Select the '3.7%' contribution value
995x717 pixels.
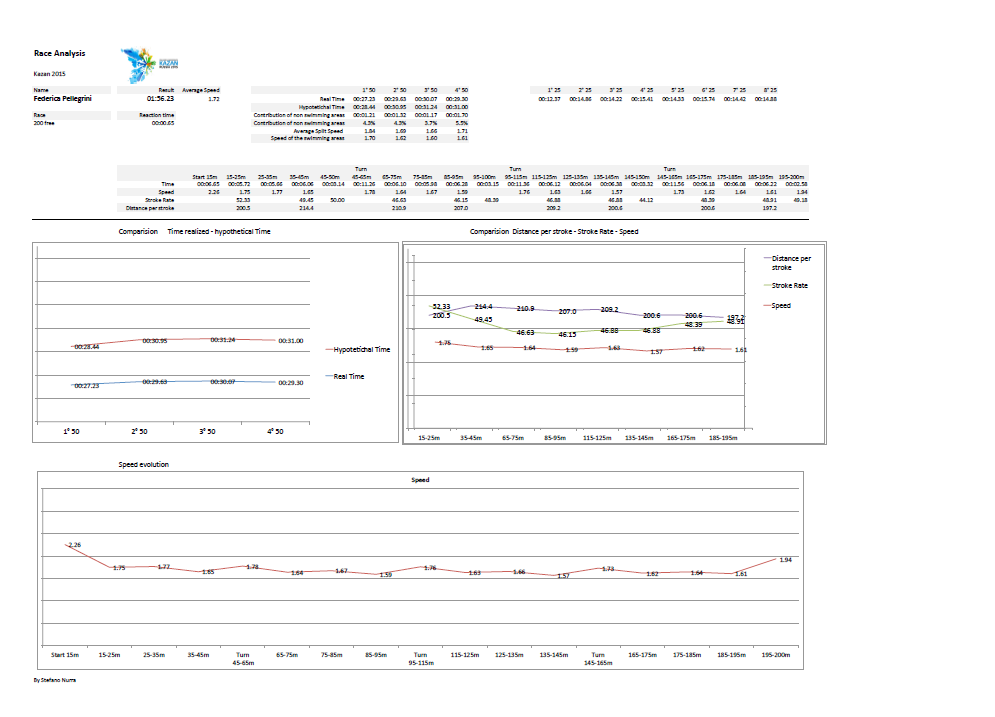tap(431, 123)
